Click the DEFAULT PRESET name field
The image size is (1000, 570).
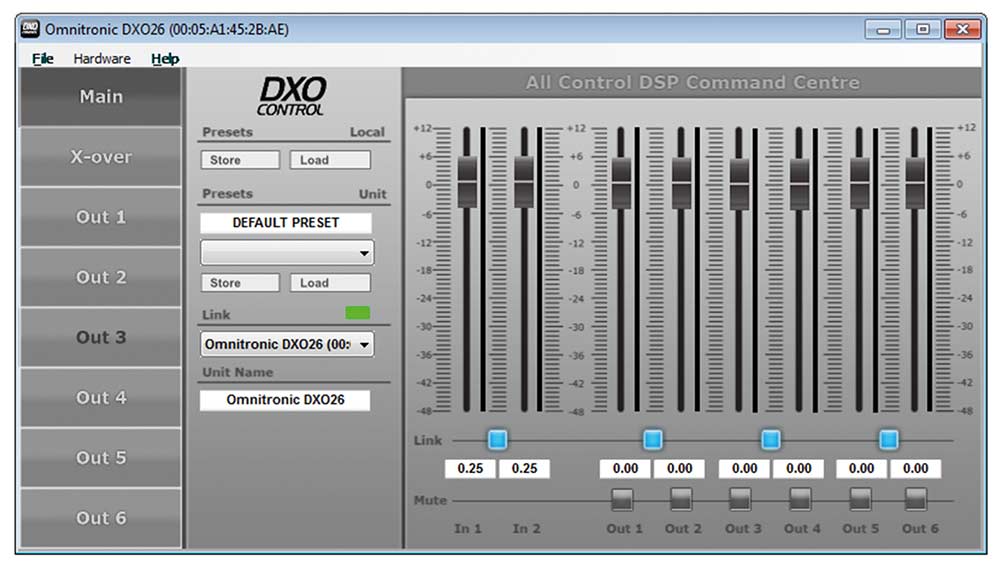click(286, 223)
